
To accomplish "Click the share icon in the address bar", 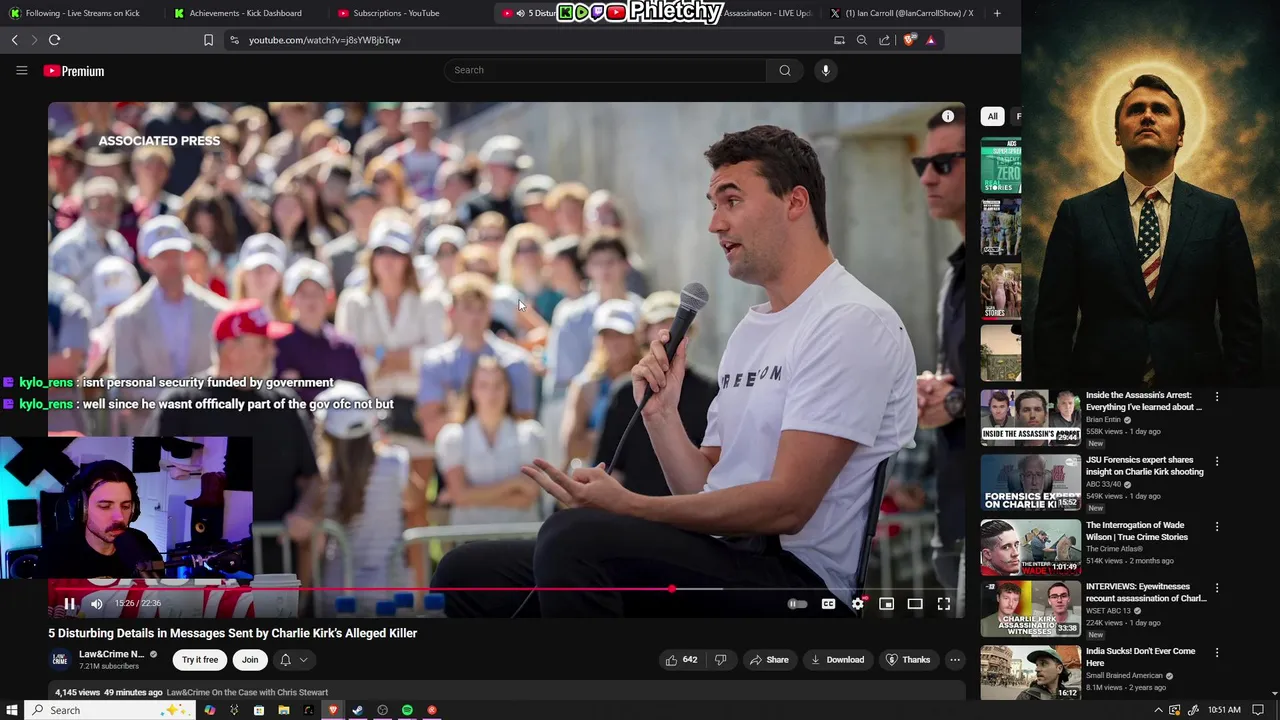I will tap(884, 40).
